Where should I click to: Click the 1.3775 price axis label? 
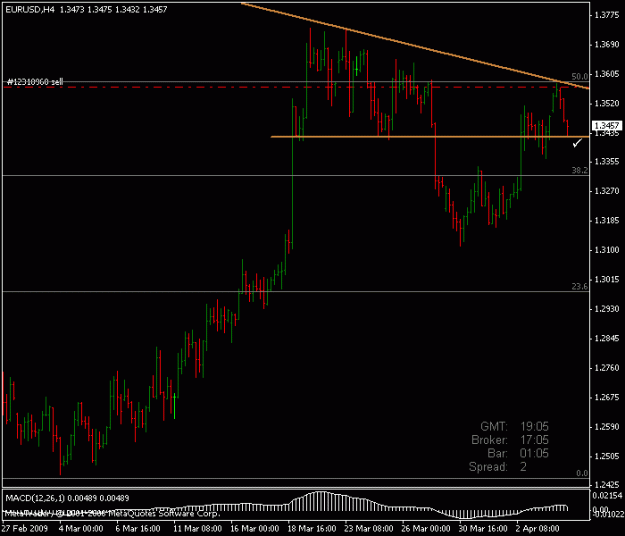click(x=607, y=15)
